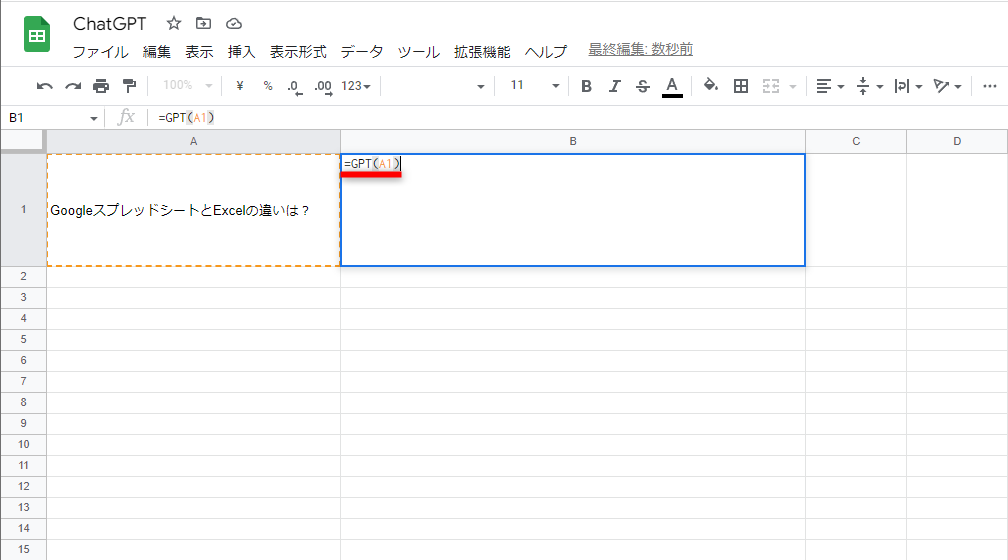This screenshot has height=560, width=1008.
Task: Redo the last action
Action: 73,86
